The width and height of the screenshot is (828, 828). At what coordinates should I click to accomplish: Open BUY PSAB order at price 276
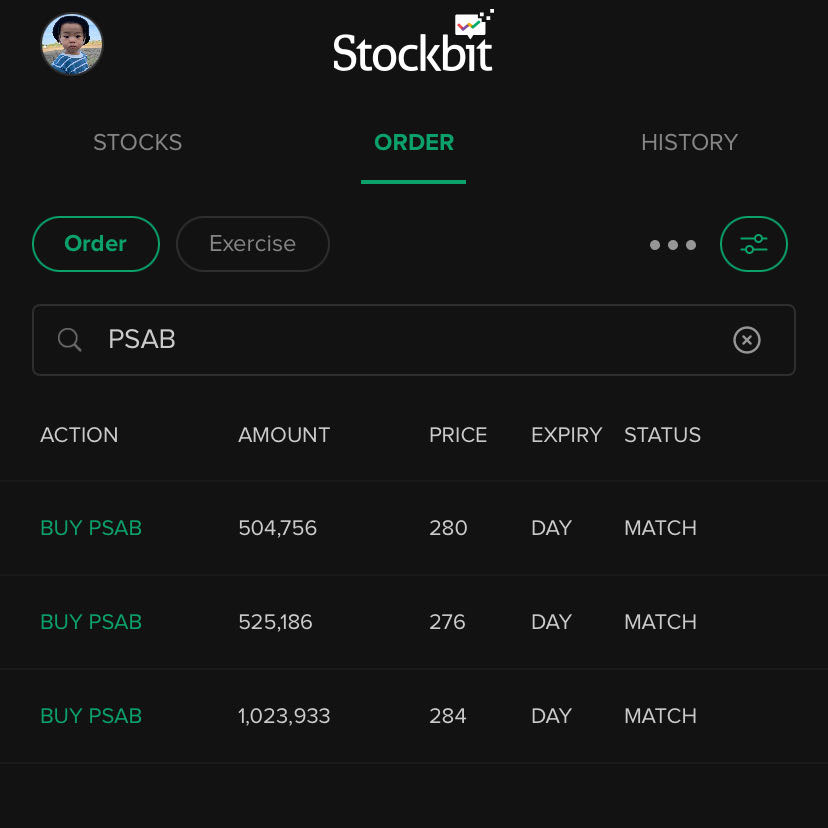pos(413,622)
